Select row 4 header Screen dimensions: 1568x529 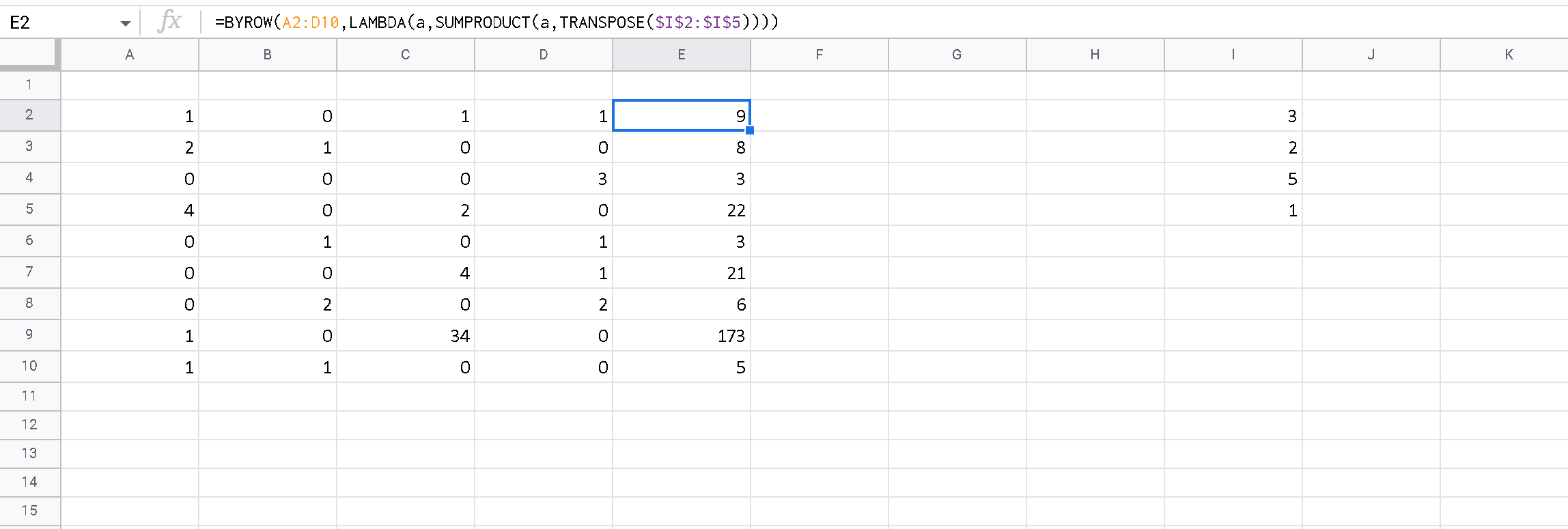[30, 178]
